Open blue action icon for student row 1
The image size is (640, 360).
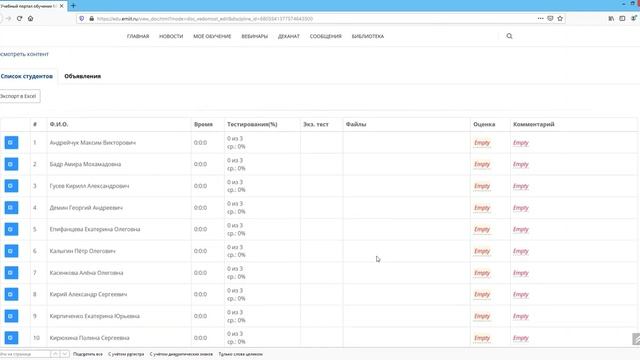(x=11, y=142)
